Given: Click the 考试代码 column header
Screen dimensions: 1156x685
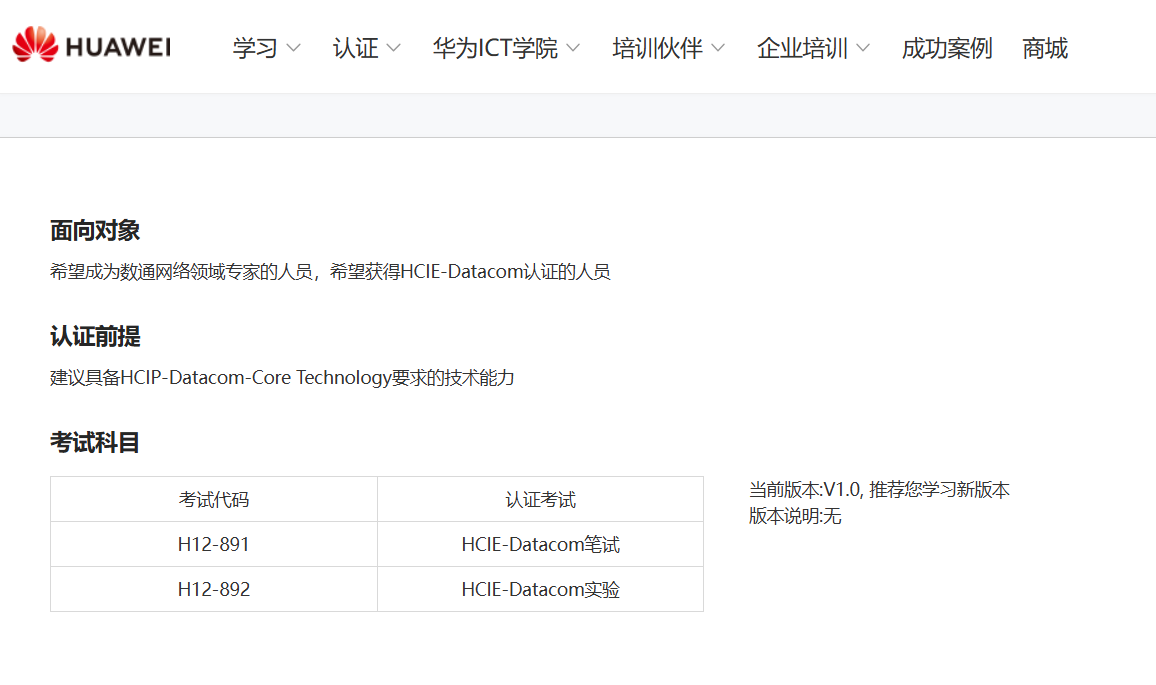Looking at the screenshot, I should (214, 500).
